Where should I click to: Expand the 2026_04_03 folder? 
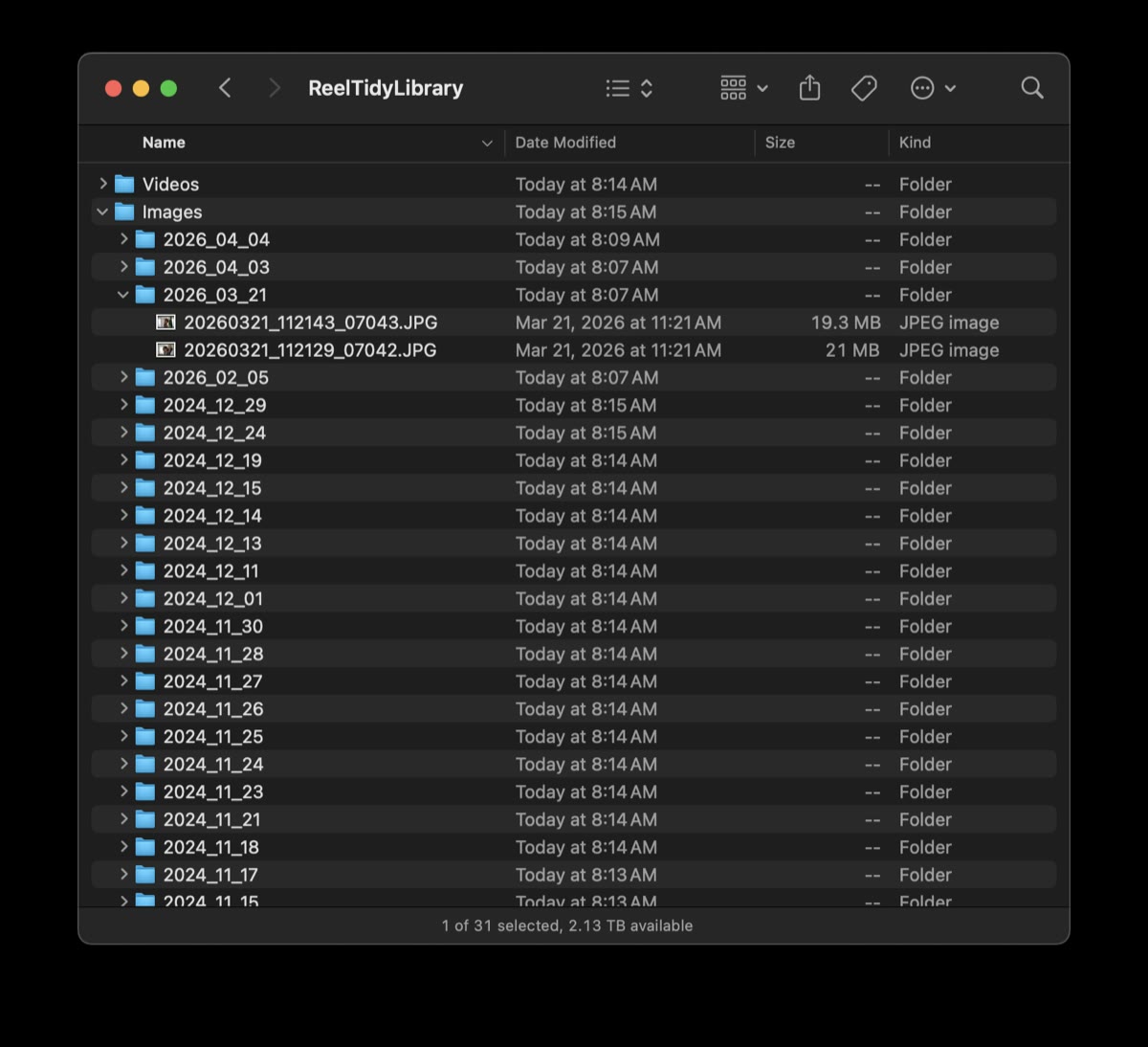point(123,267)
